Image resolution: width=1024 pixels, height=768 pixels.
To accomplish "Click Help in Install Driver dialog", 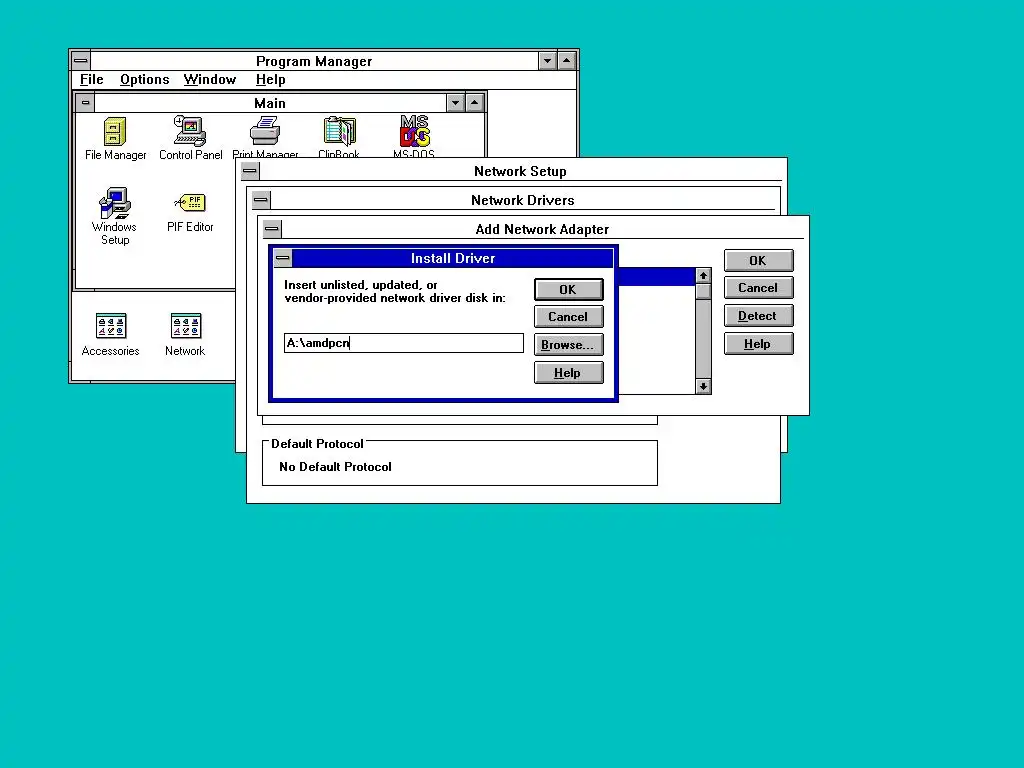I will [568, 373].
